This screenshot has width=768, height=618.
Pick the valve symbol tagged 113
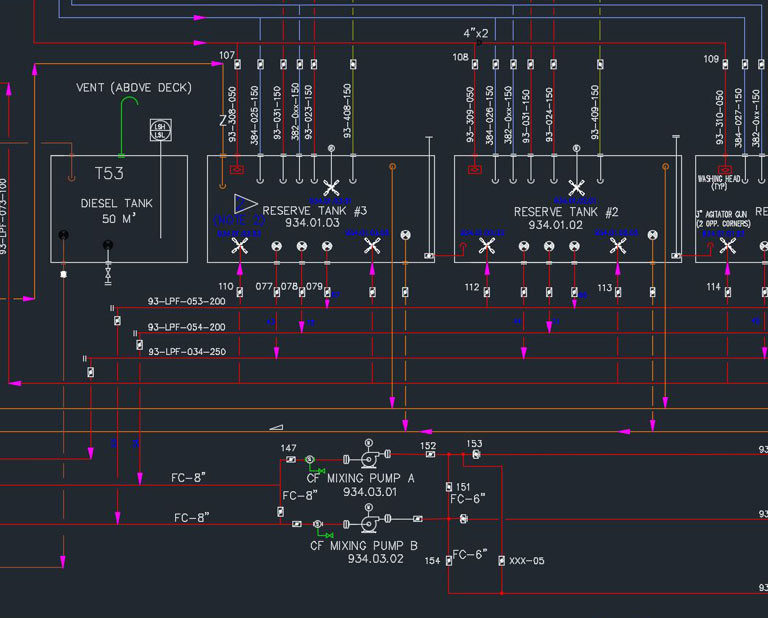(x=618, y=292)
